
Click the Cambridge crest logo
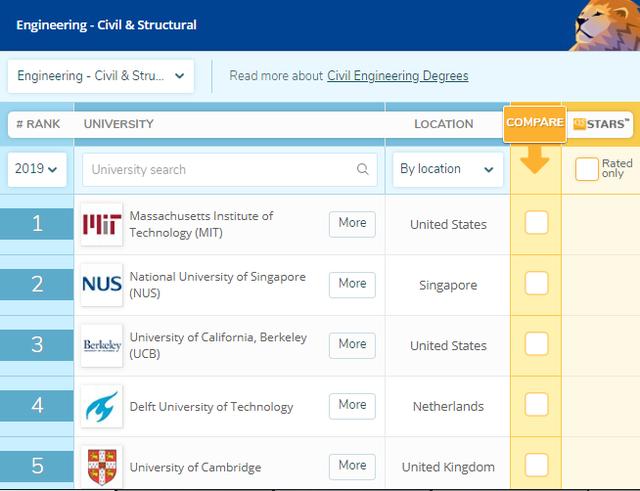(x=101, y=466)
